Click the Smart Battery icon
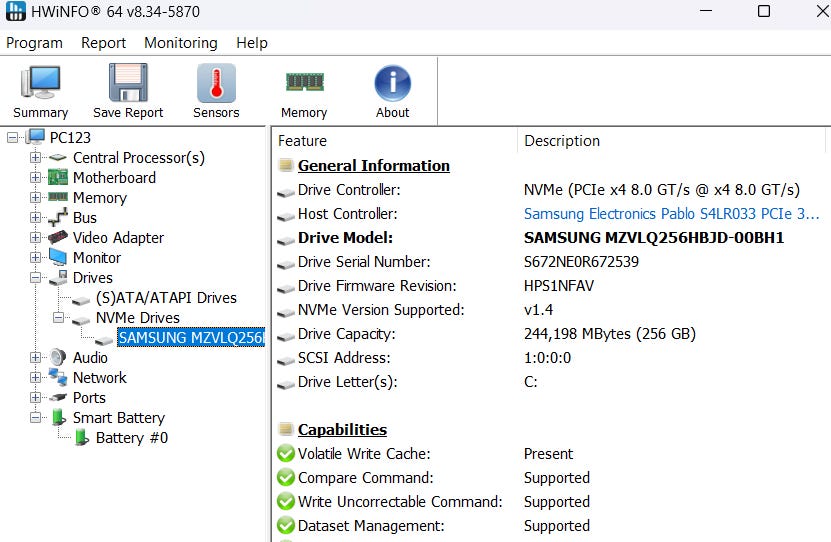The height and width of the screenshot is (542, 831). coord(59,418)
